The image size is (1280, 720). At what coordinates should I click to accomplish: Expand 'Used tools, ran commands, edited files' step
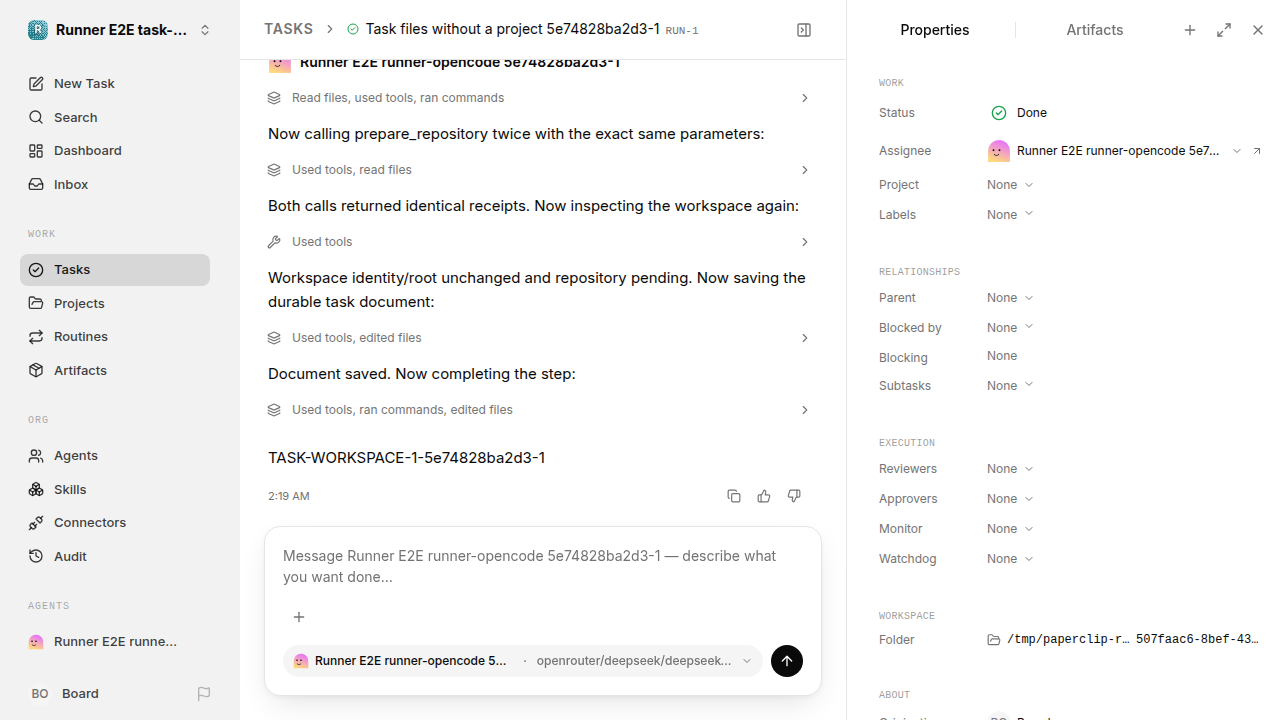[x=539, y=410]
